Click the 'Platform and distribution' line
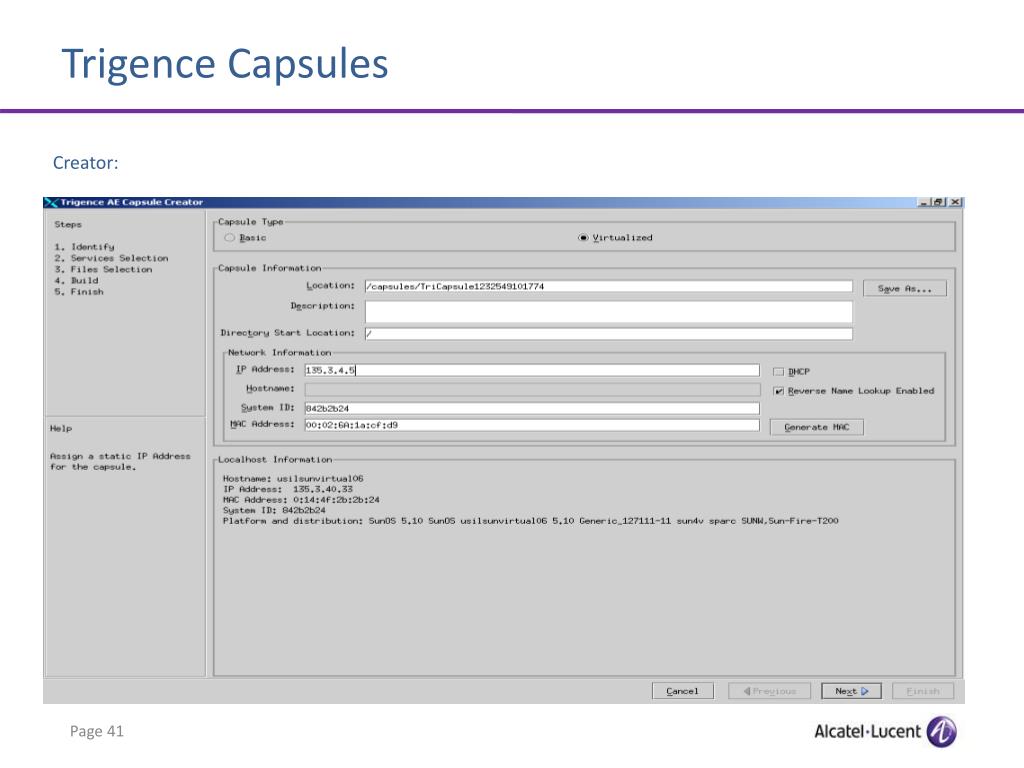This screenshot has height=768, width=1024. pos(530,521)
